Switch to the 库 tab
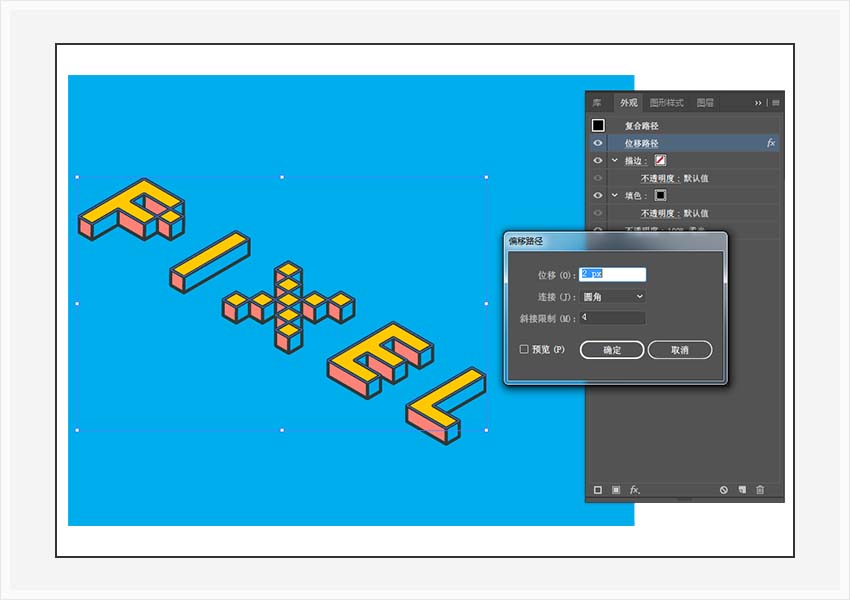This screenshot has height=600, width=850. point(597,102)
